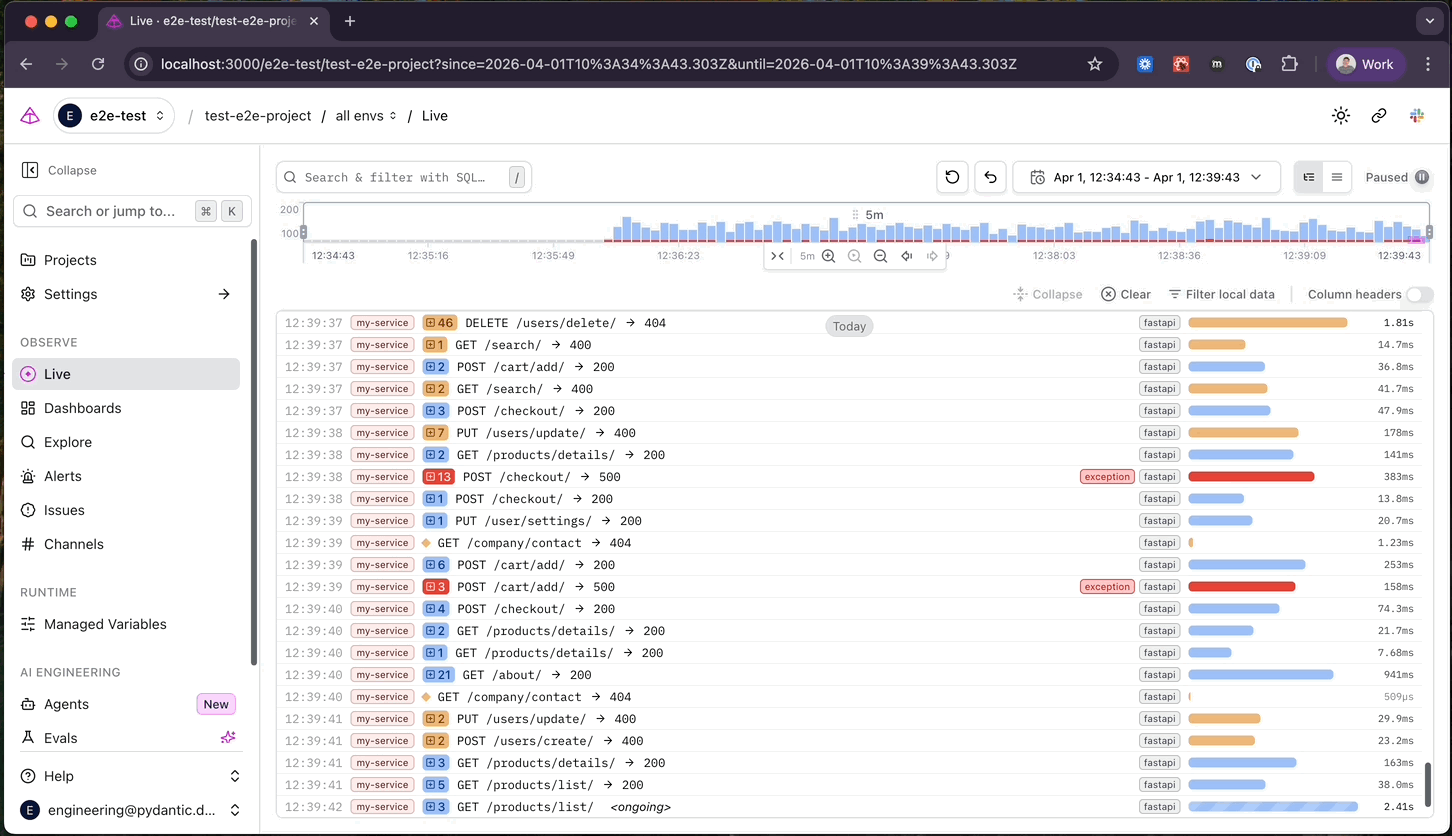Click the Clear button above the trace list
Viewport: 1452px width, 836px height.
(1125, 294)
